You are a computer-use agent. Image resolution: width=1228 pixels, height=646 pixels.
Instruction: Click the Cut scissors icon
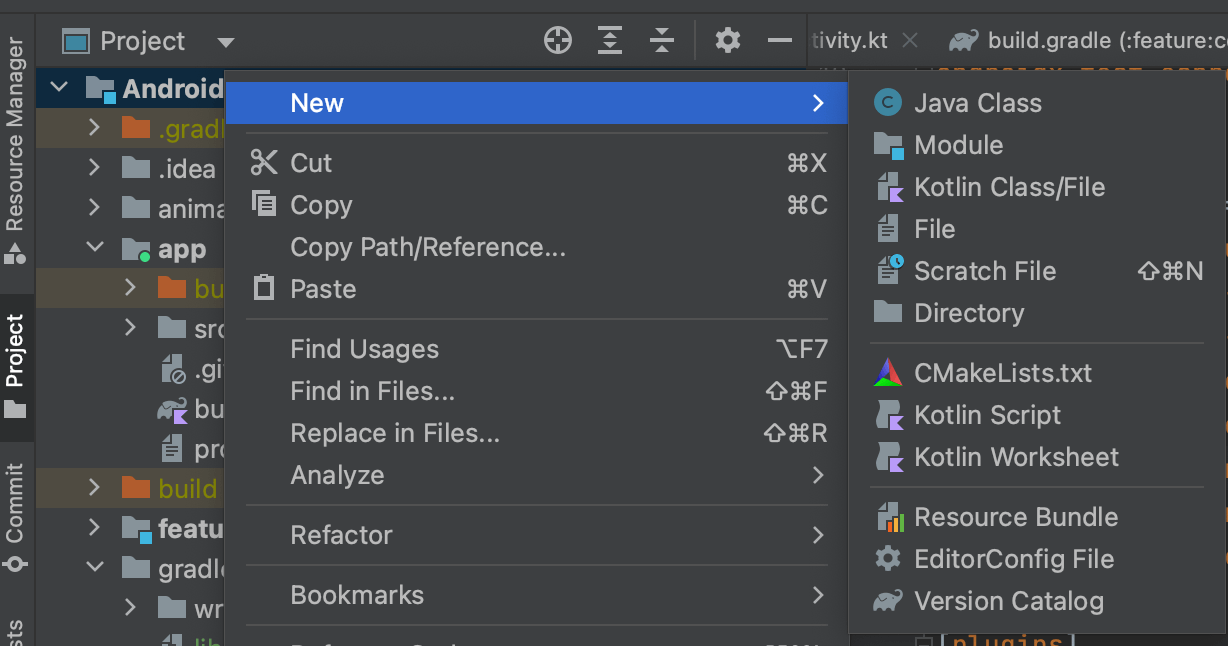(x=264, y=163)
